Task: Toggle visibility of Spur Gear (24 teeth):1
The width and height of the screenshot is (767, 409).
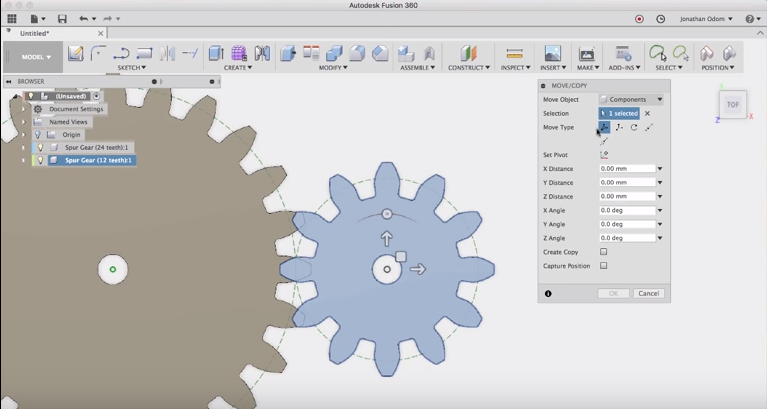Action: tap(40, 147)
